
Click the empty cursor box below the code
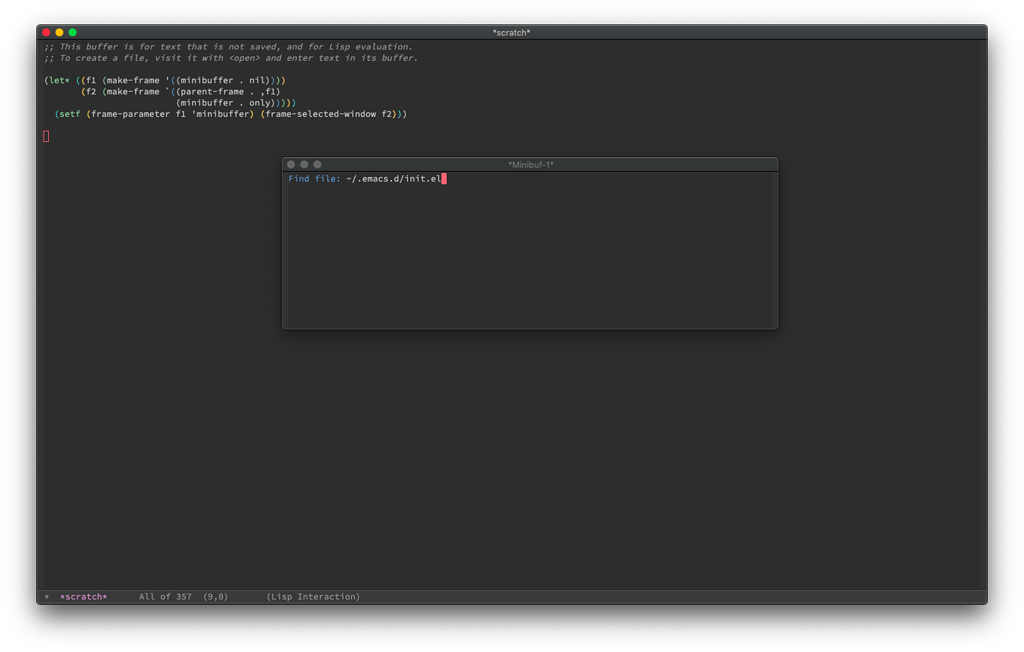point(44,136)
